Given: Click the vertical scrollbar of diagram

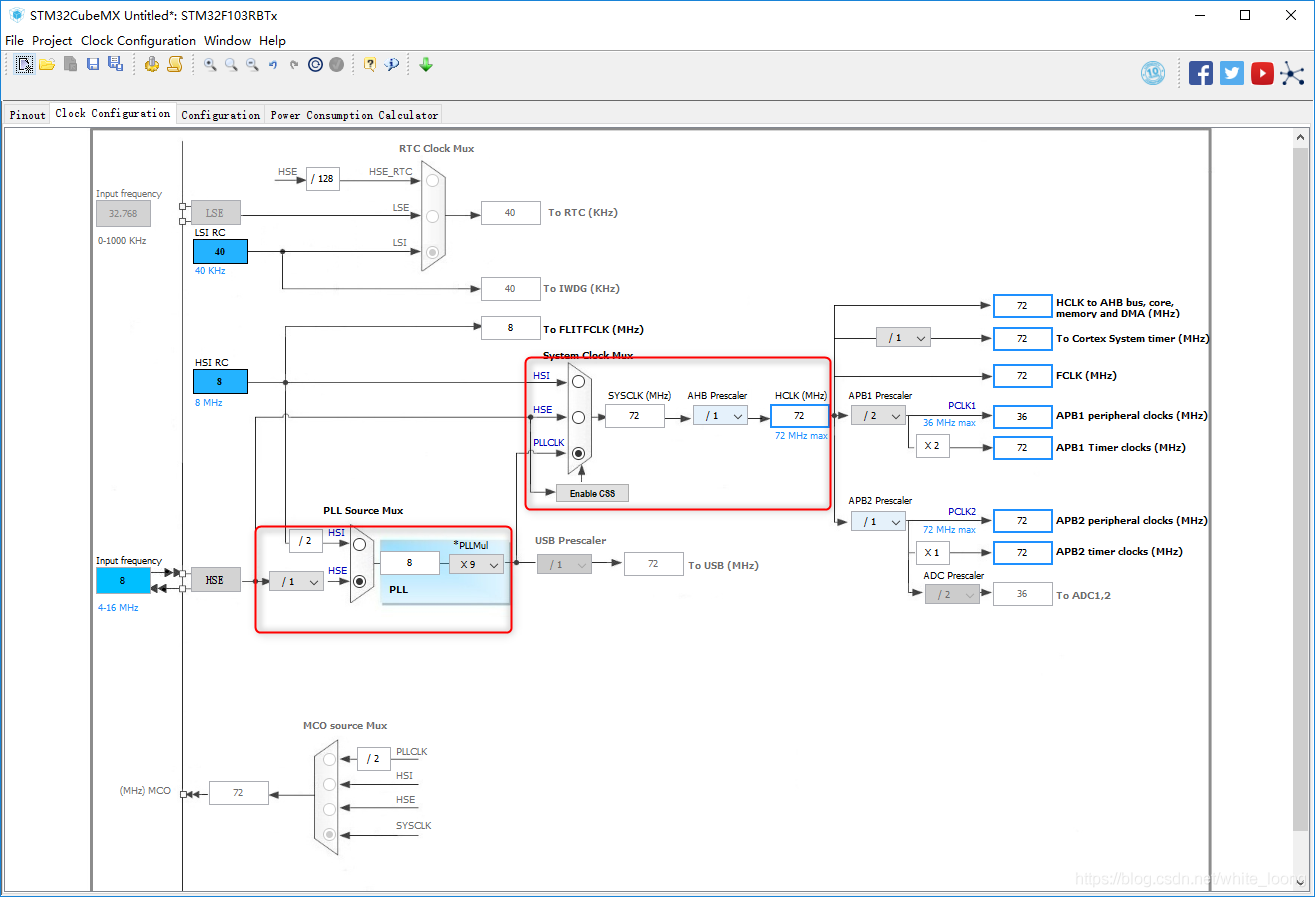Looking at the screenshot, I should tap(1300, 490).
